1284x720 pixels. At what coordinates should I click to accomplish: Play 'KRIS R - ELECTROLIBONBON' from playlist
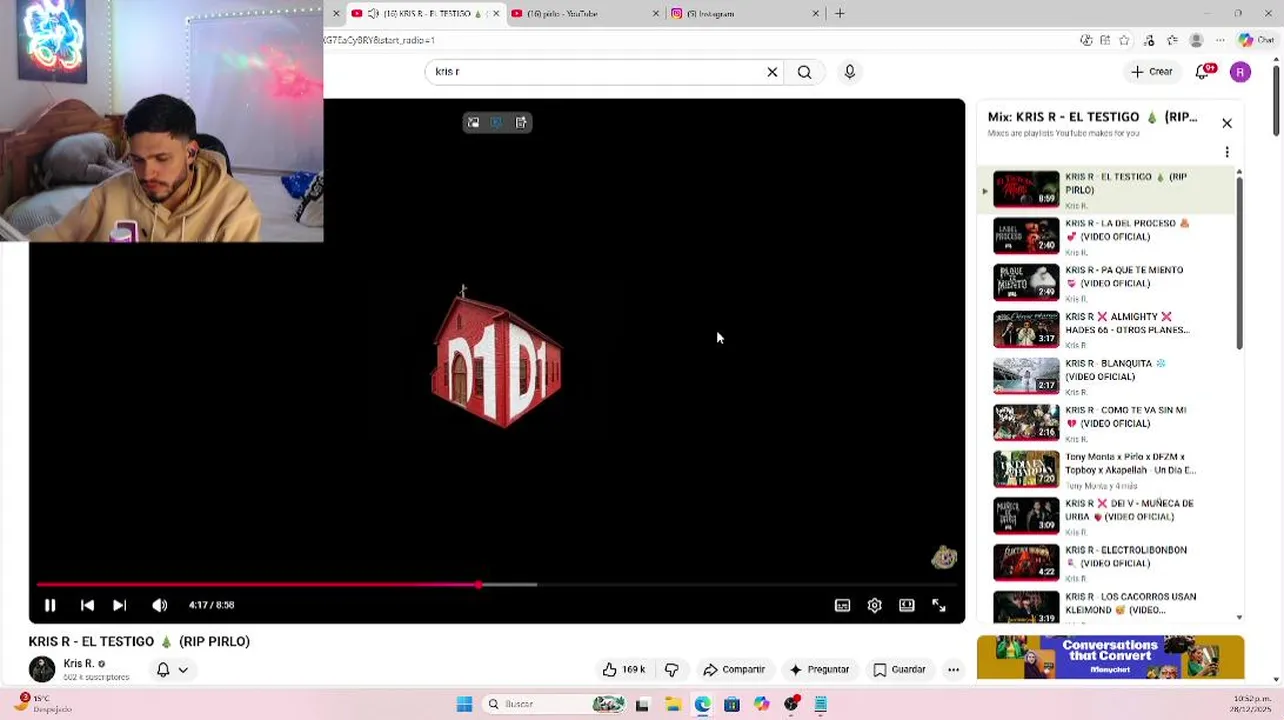(1108, 563)
